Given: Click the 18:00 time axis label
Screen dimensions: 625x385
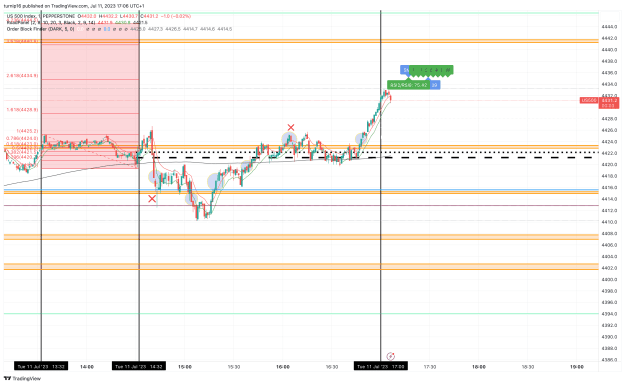Looking at the screenshot, I should coord(479,367).
